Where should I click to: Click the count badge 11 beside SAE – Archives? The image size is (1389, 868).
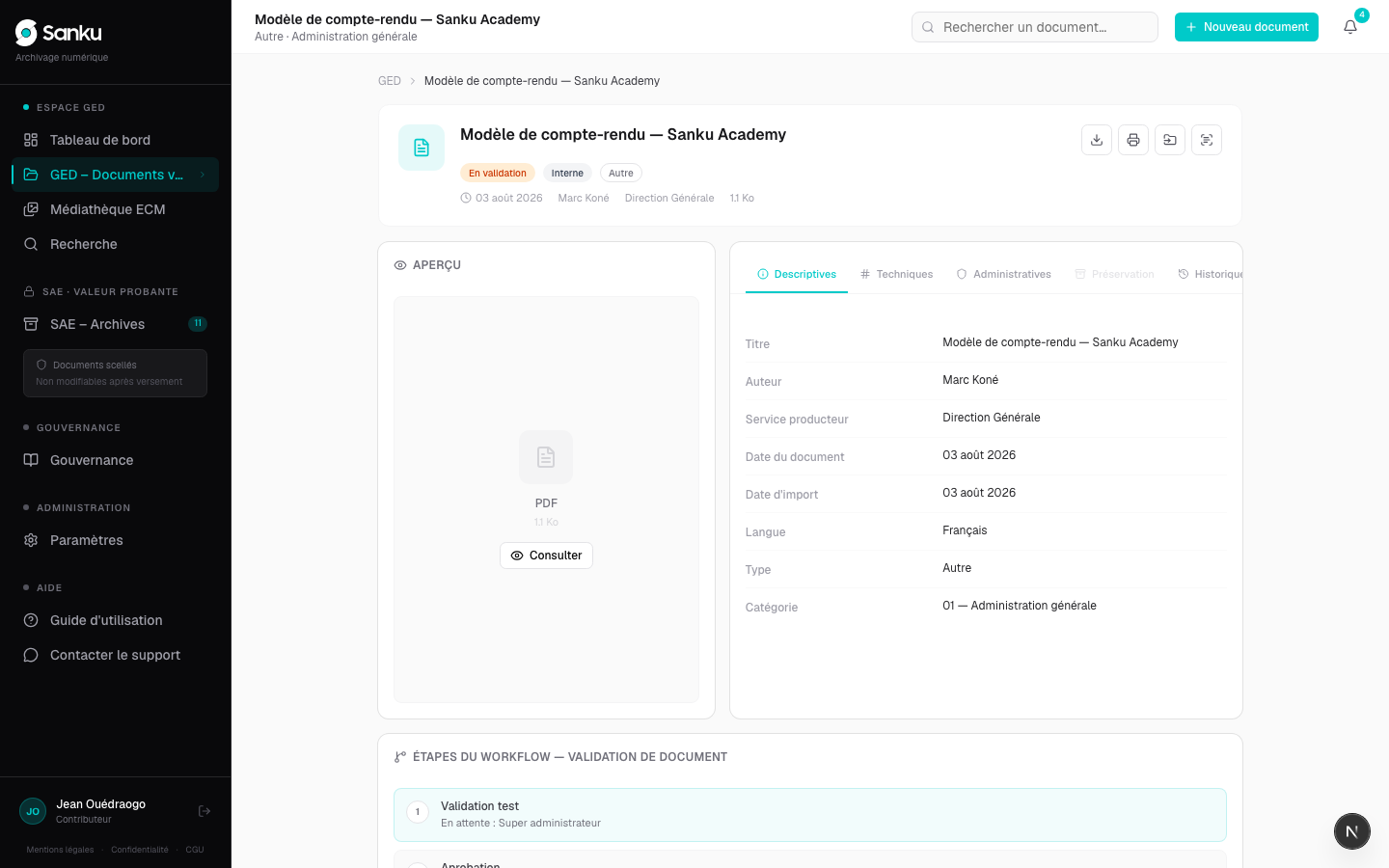click(x=198, y=324)
